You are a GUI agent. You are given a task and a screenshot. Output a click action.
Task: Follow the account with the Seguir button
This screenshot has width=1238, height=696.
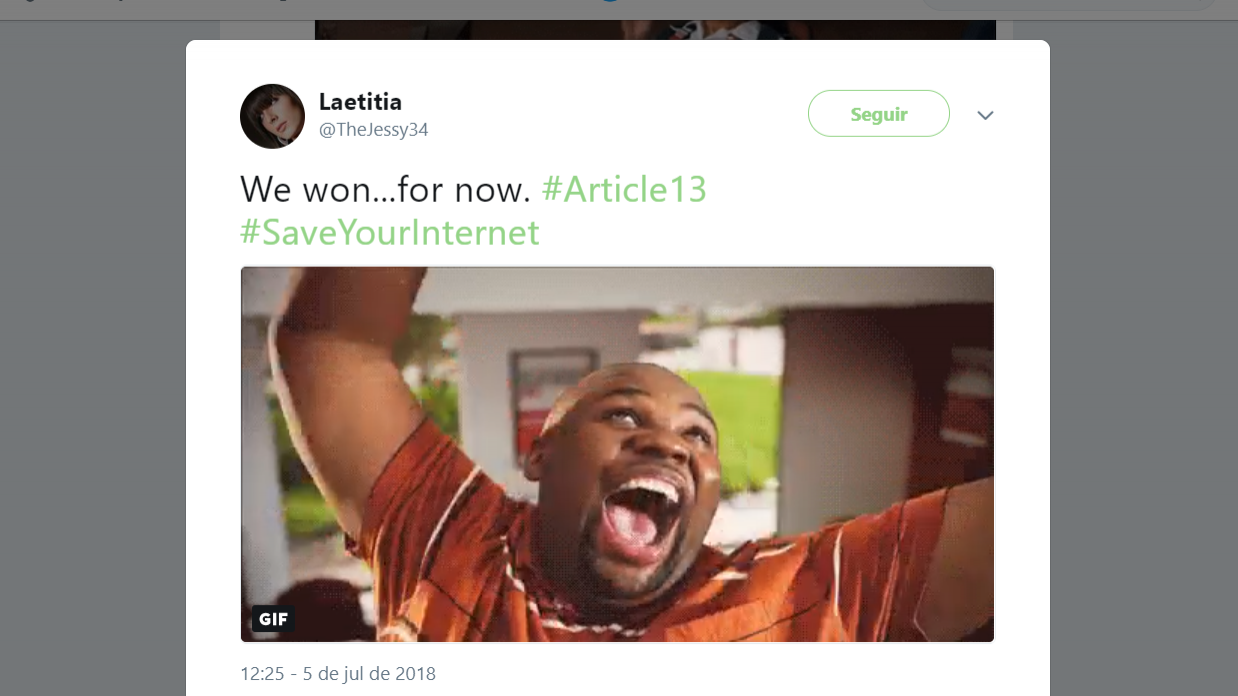878,114
